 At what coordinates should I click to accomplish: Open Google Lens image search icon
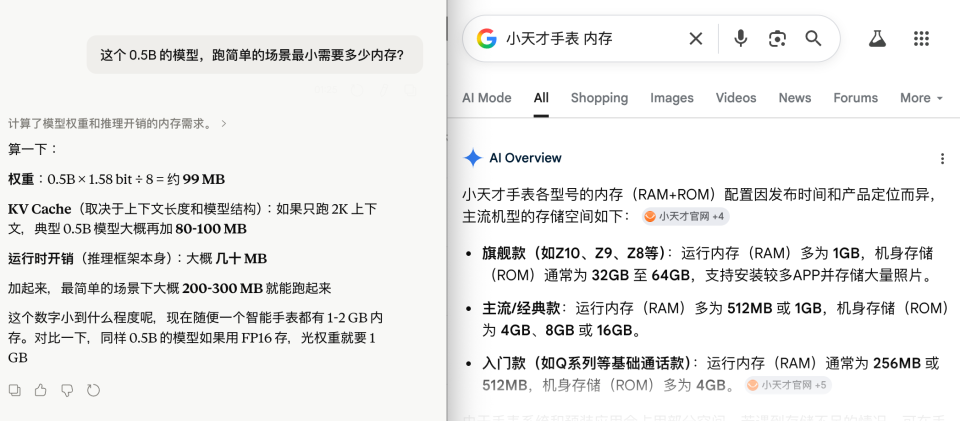tap(777, 39)
